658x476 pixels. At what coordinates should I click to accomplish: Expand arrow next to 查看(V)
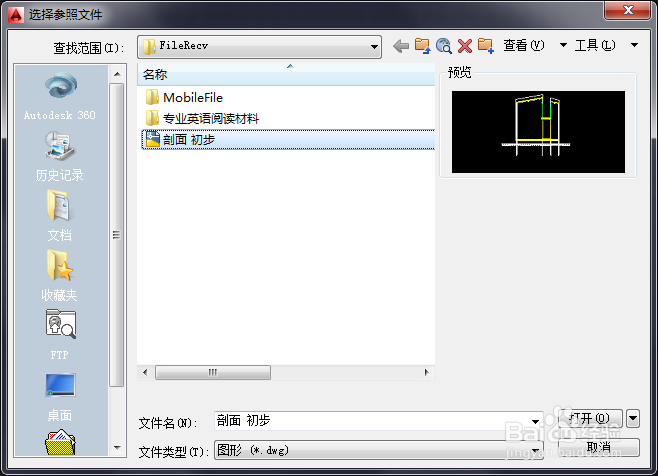(x=563, y=45)
